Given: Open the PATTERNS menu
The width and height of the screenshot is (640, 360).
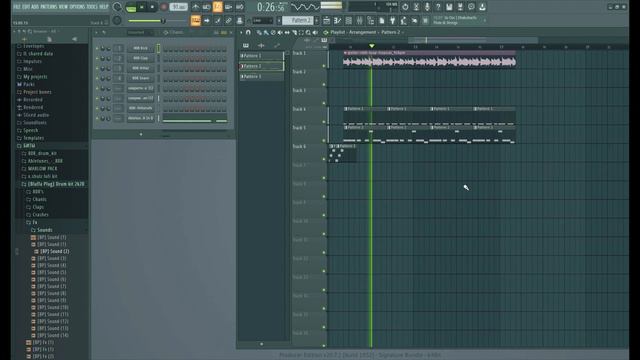Looking at the screenshot, I should (49, 7).
